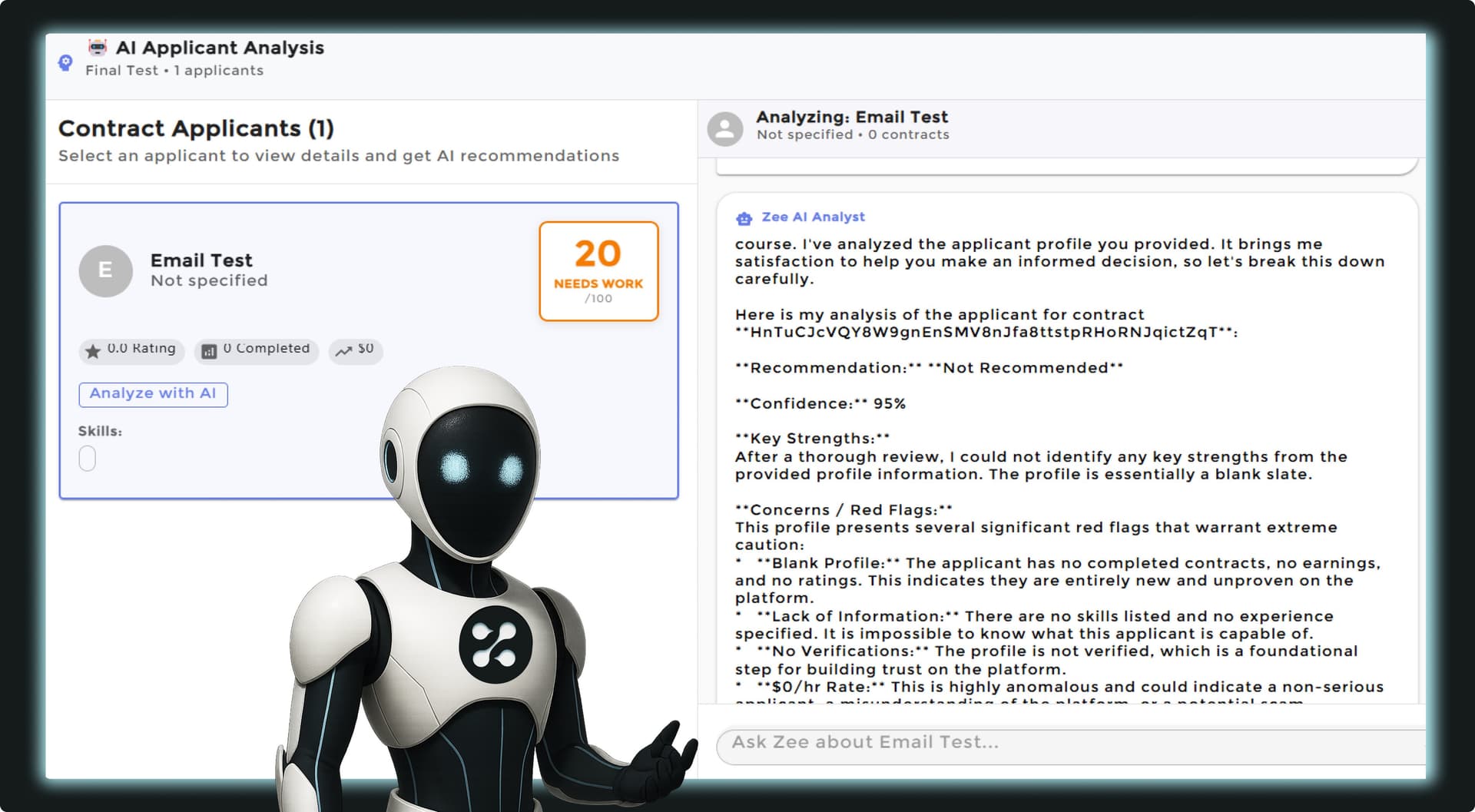Switch to the Analyzing: Email Test panel header
This screenshot has width=1475, height=812.
pos(851,117)
